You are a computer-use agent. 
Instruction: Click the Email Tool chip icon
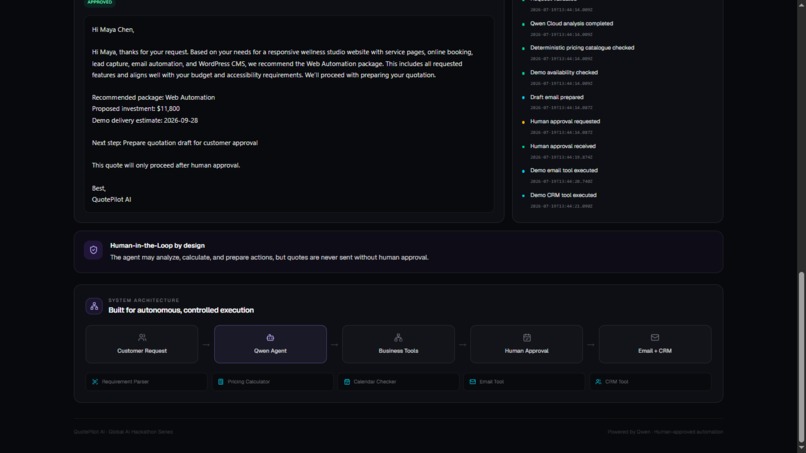[x=473, y=382]
